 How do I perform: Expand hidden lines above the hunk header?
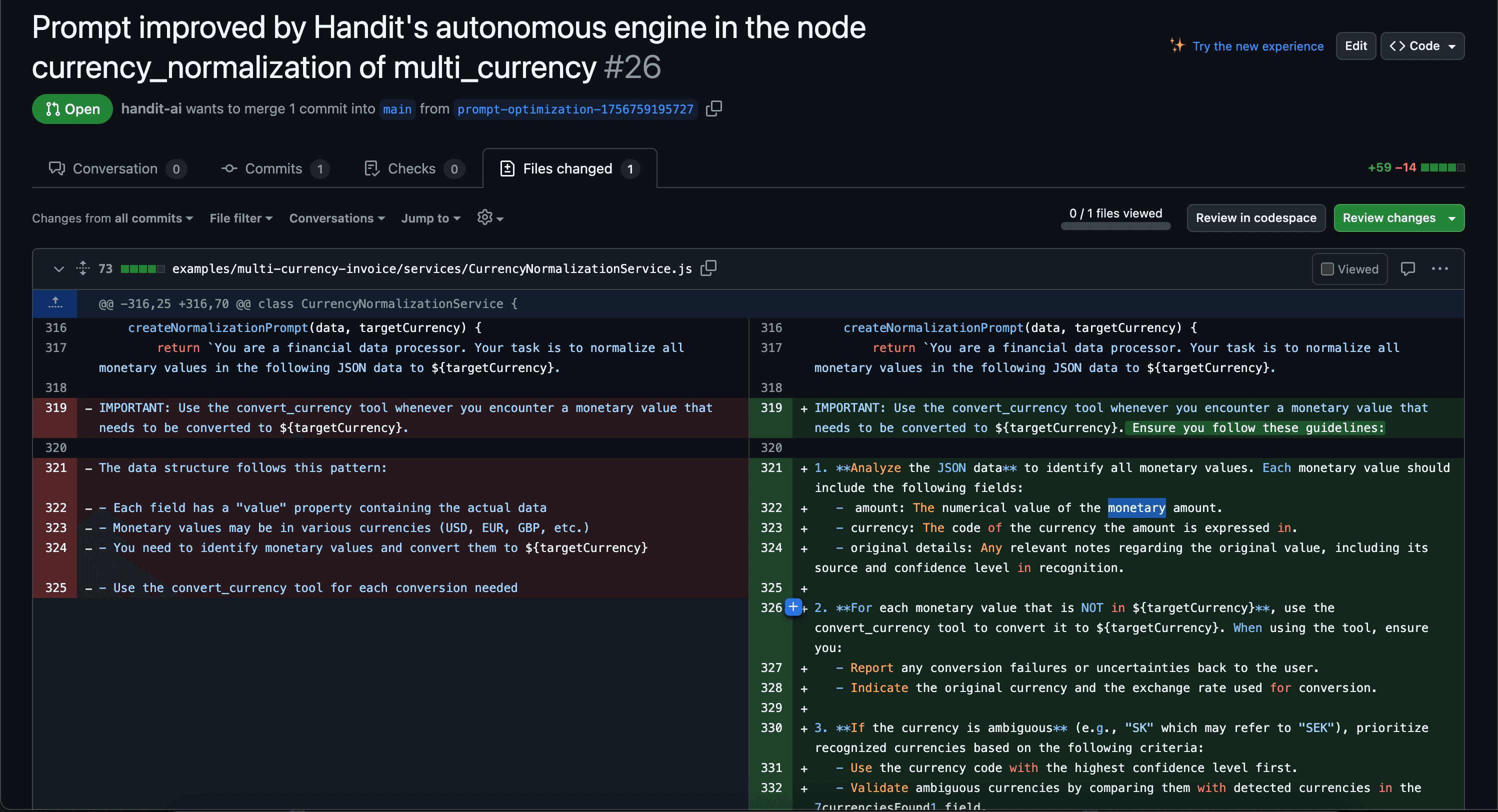click(55, 303)
